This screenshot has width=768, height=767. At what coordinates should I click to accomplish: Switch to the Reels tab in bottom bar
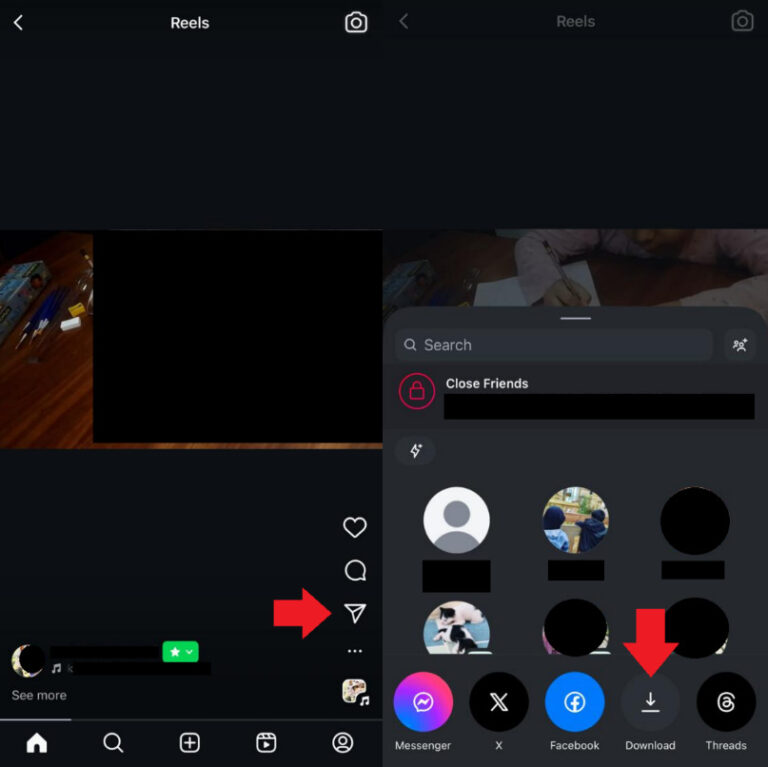click(266, 743)
